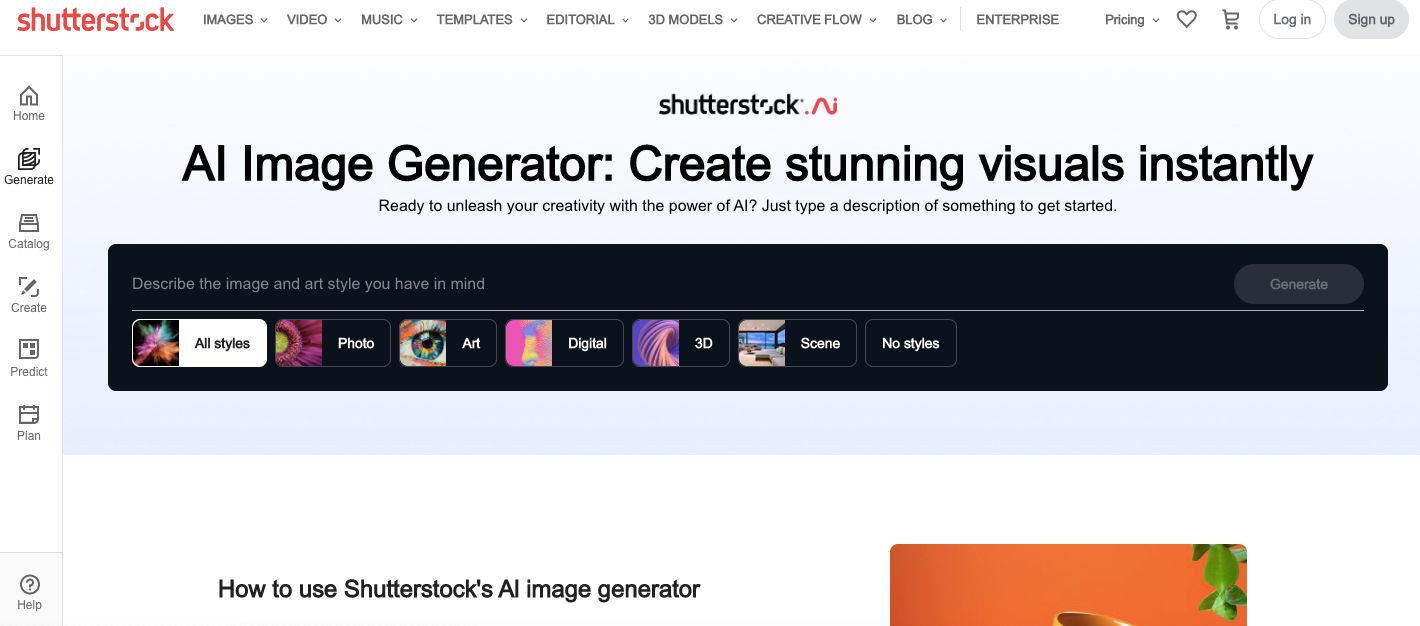
Task: Open the shopping cart icon
Action: pyautogui.click(x=1231, y=19)
